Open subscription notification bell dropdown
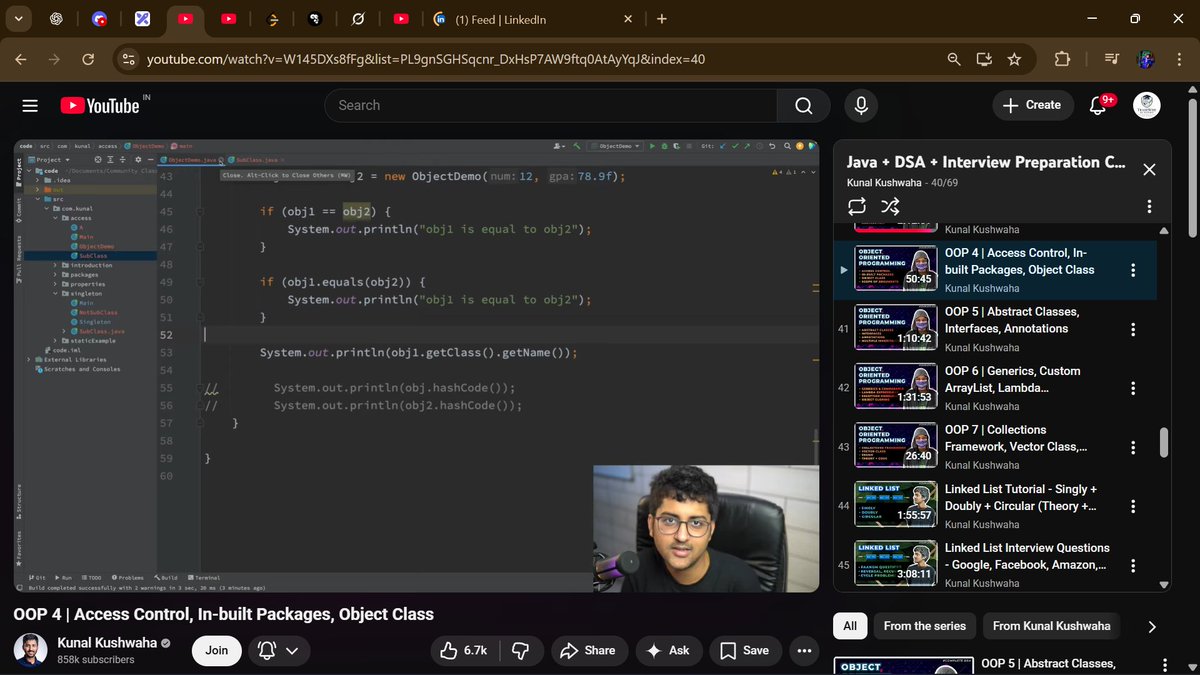 click(x=278, y=650)
